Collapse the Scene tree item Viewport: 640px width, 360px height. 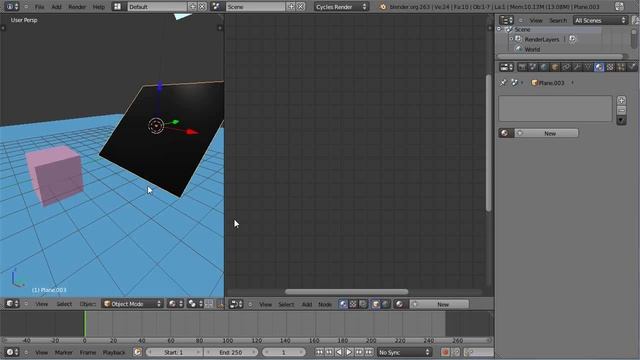tap(499, 29)
